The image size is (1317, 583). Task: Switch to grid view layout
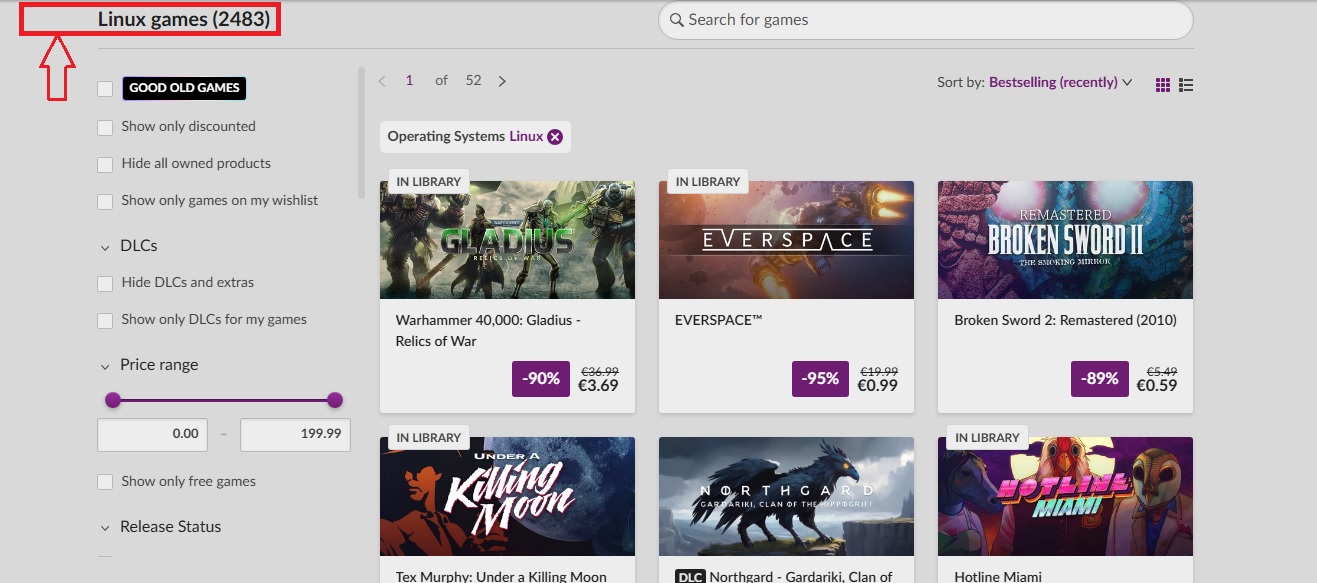point(1162,85)
